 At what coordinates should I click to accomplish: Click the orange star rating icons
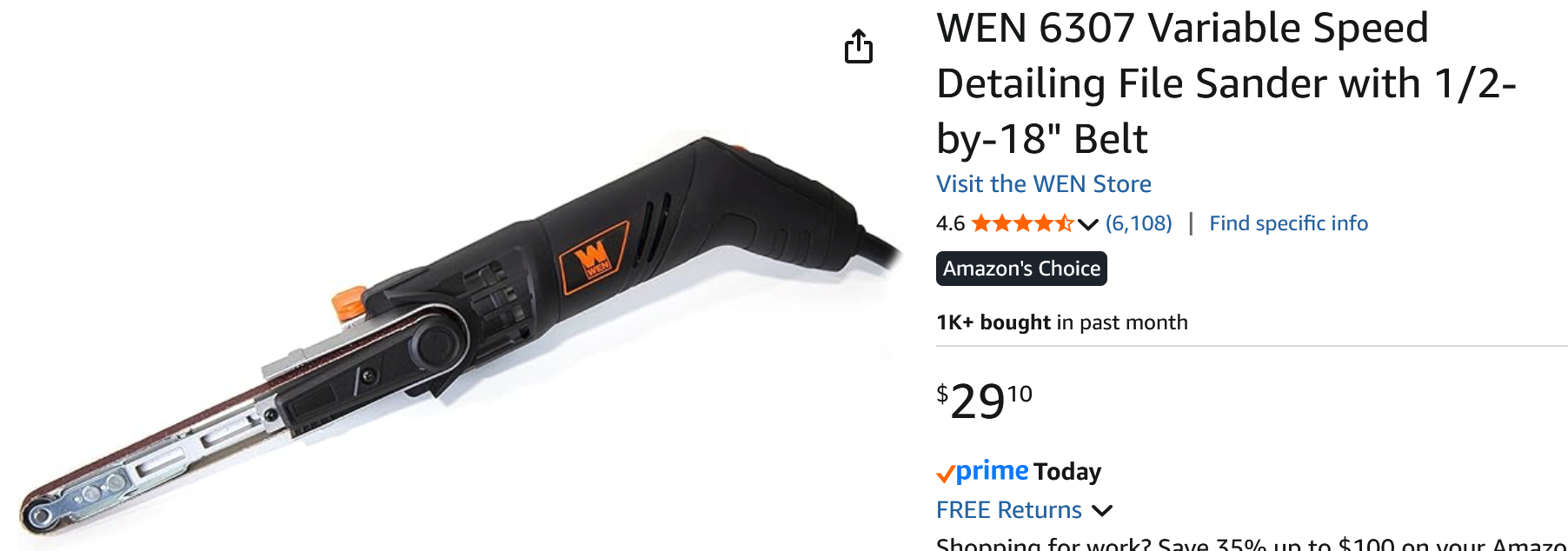(1022, 223)
